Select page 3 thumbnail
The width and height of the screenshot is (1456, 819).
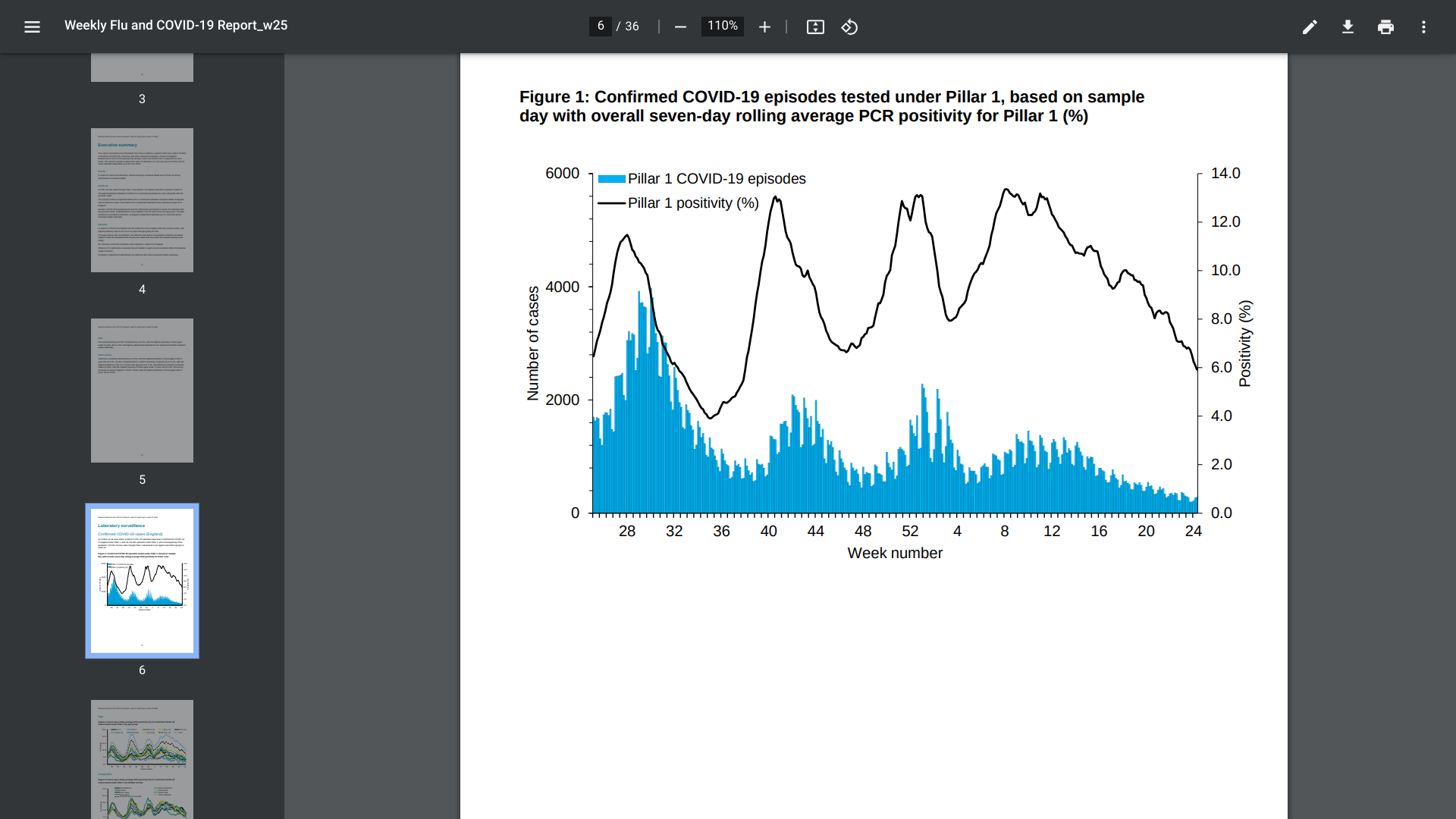(142, 68)
